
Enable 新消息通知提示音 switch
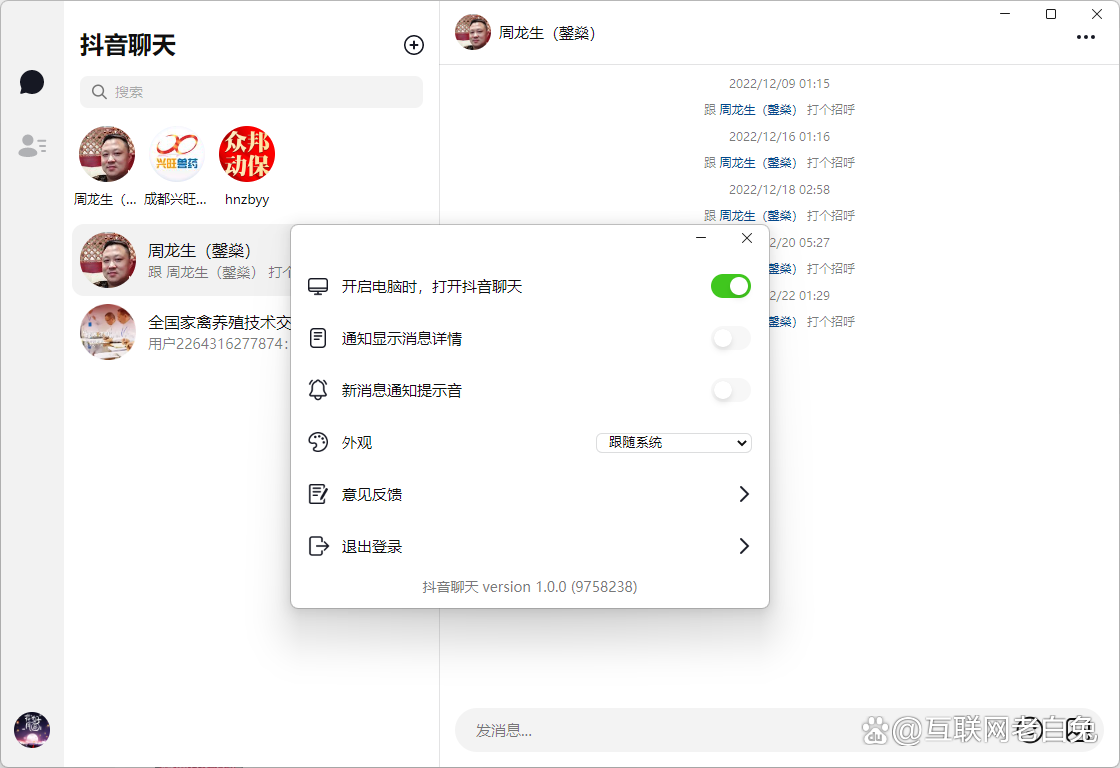(730, 390)
